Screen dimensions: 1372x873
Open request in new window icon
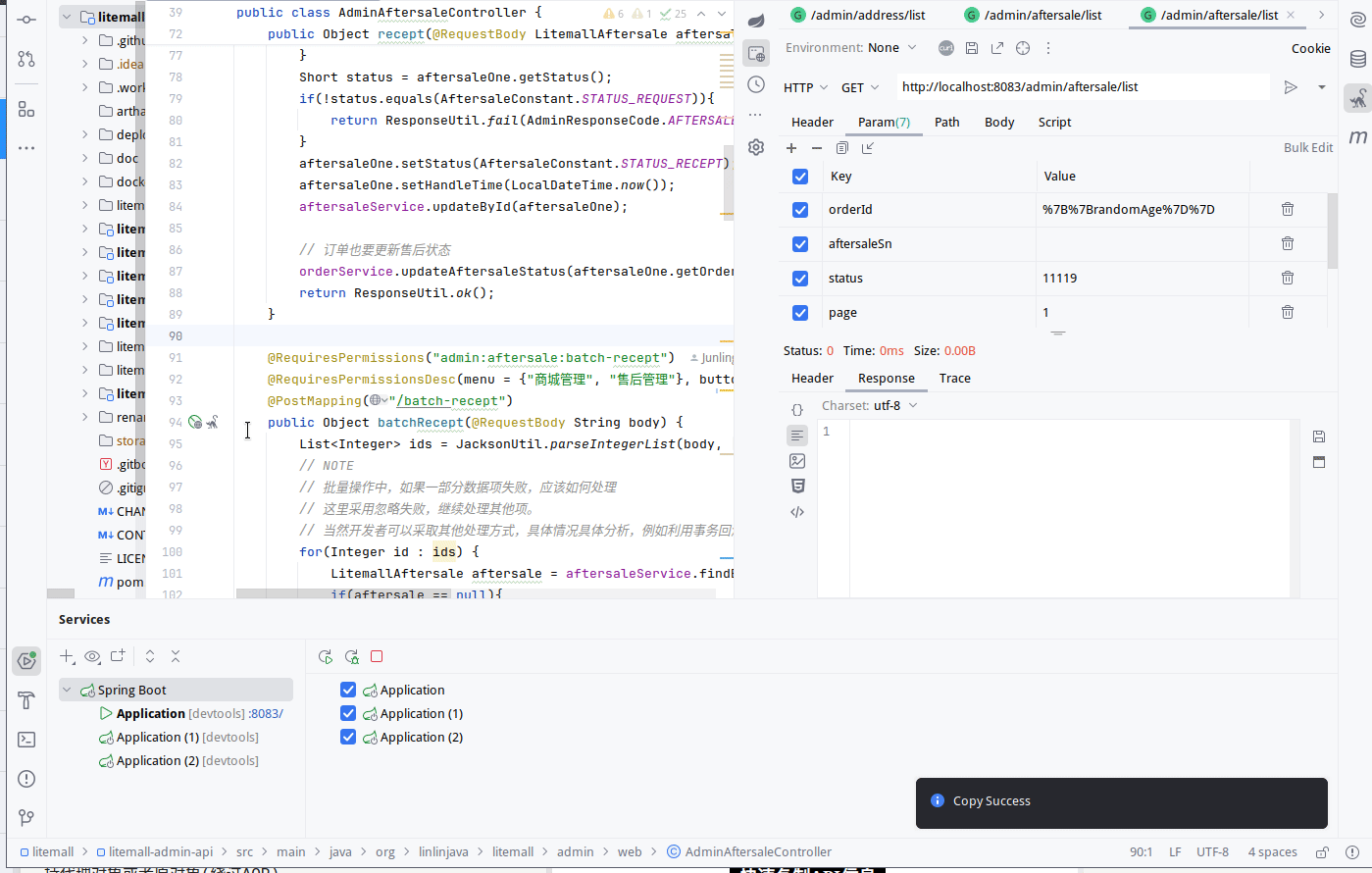coord(997,48)
